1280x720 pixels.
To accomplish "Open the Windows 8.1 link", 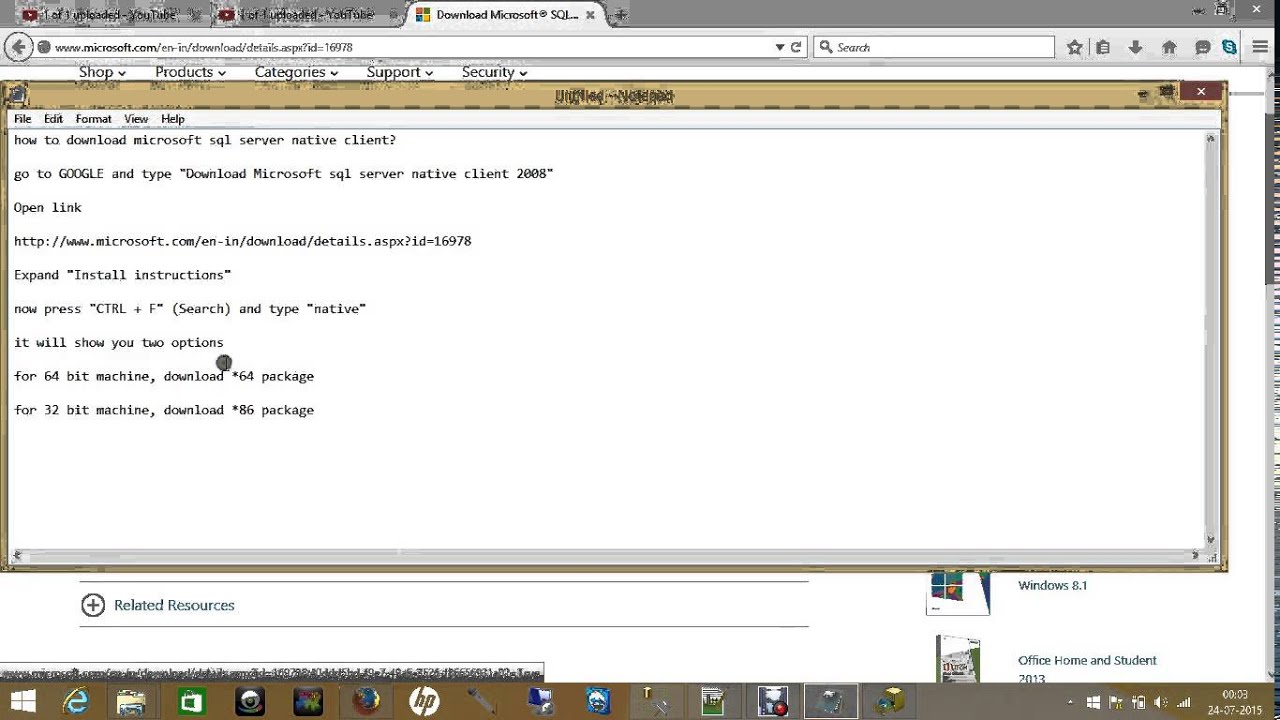I will [x=1052, y=585].
